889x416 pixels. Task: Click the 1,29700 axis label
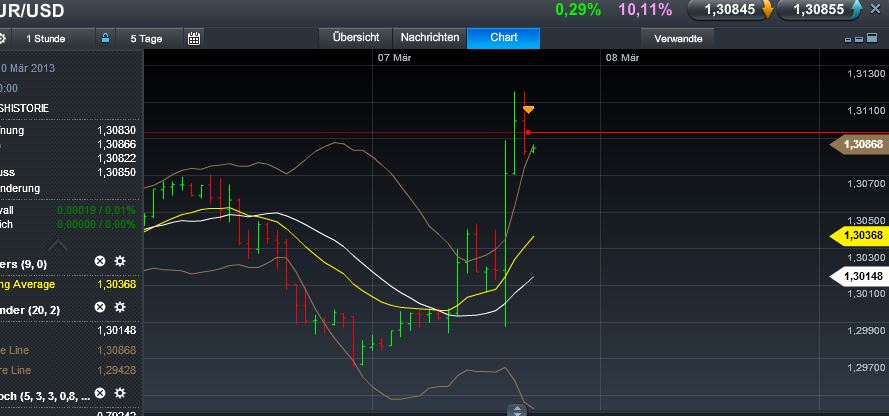coord(866,368)
